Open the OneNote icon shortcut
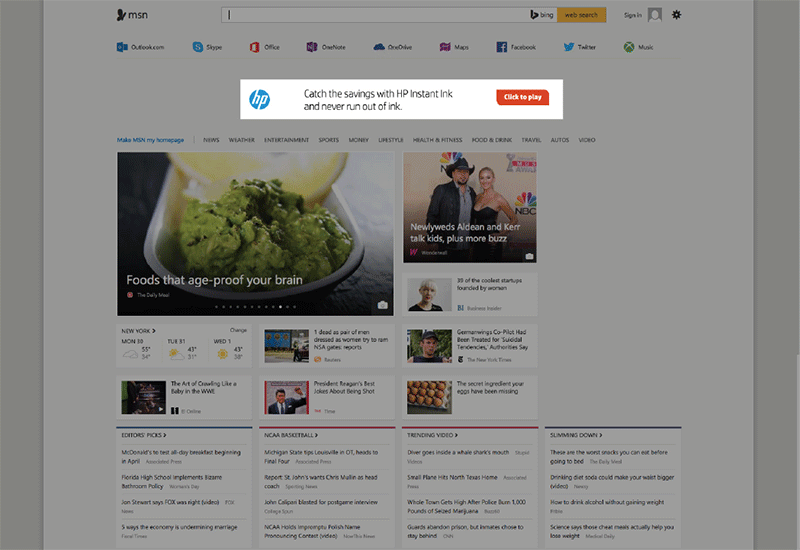 312,47
